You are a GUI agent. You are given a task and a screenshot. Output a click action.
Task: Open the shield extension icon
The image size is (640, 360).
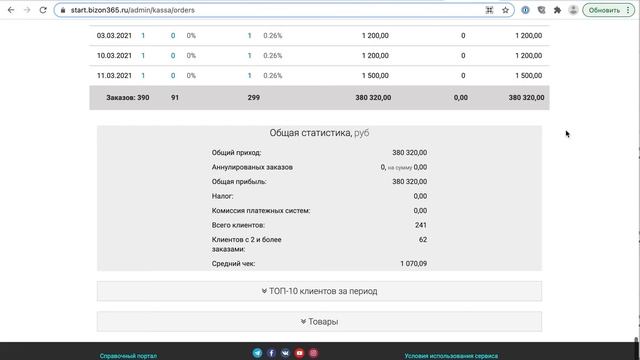(x=541, y=10)
